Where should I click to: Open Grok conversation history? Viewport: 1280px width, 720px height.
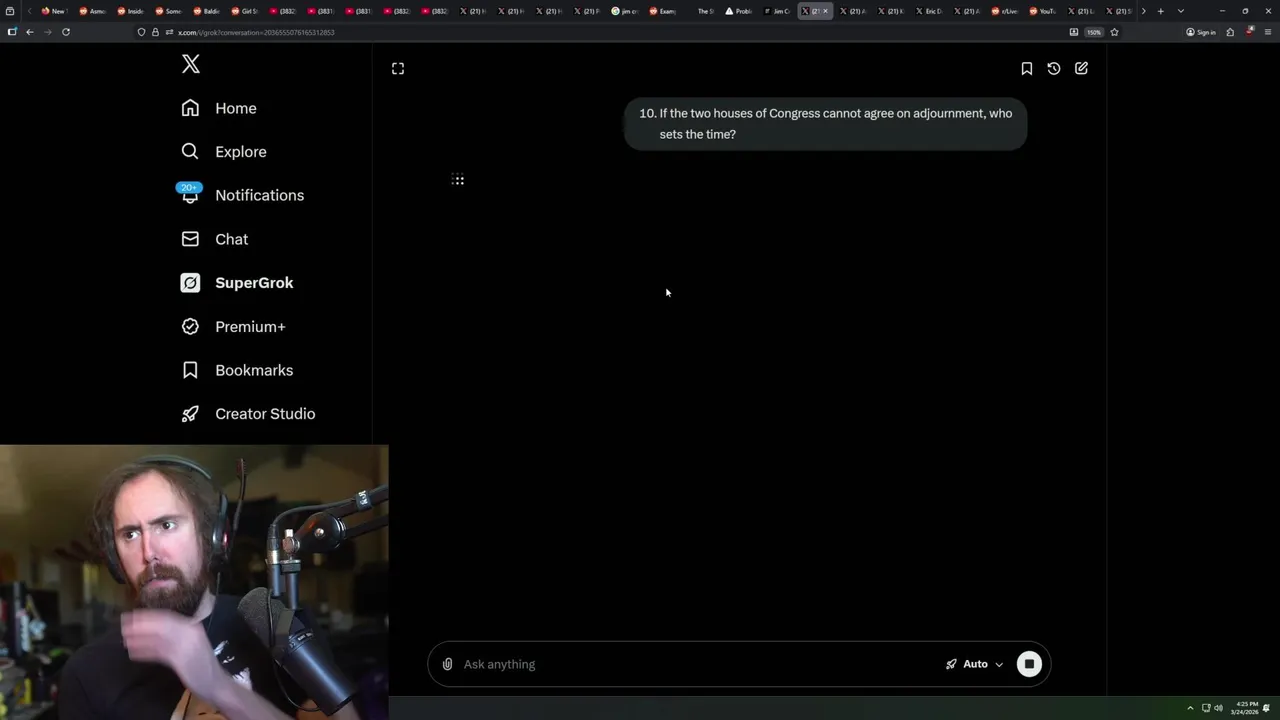(x=1054, y=68)
